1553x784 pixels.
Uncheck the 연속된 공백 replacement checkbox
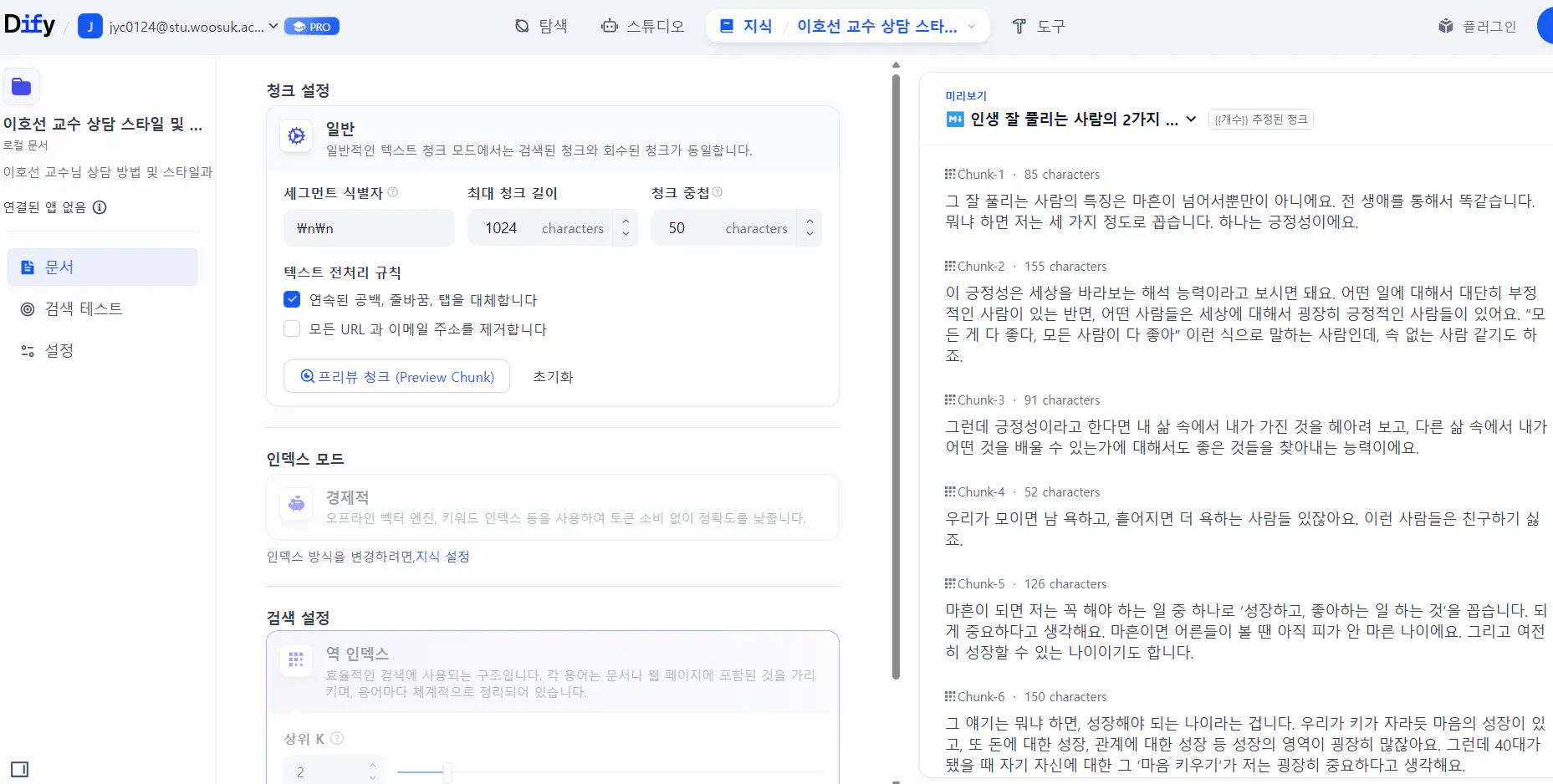tap(291, 298)
